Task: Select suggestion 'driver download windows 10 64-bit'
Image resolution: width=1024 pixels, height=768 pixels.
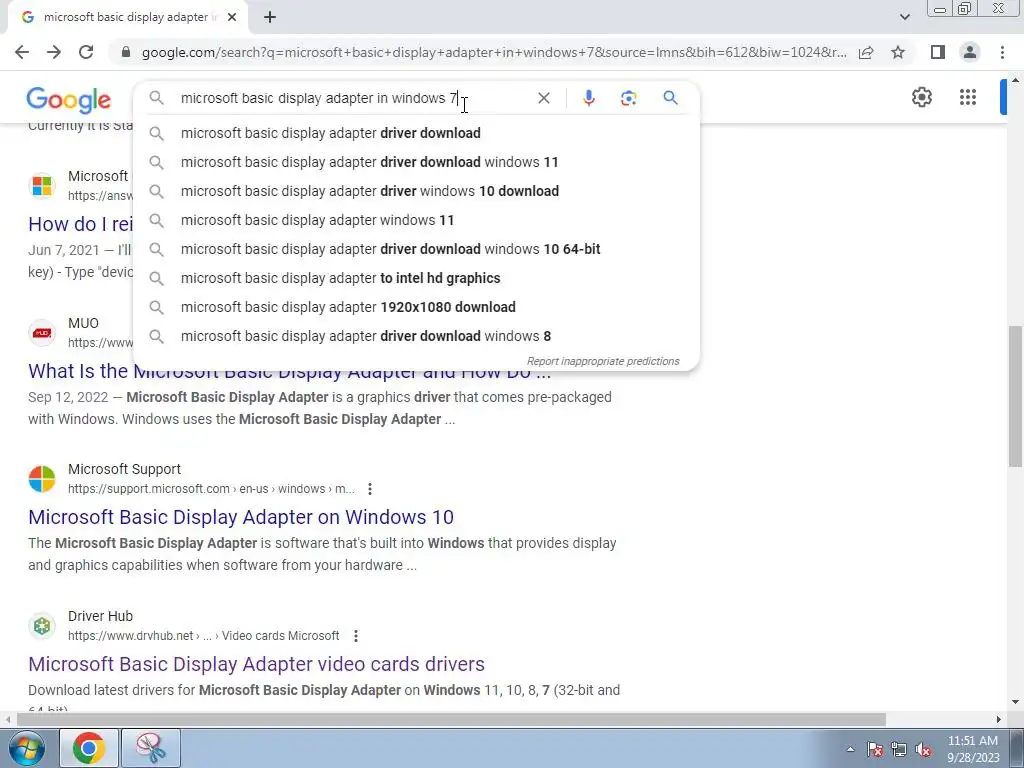Action: (x=416, y=249)
